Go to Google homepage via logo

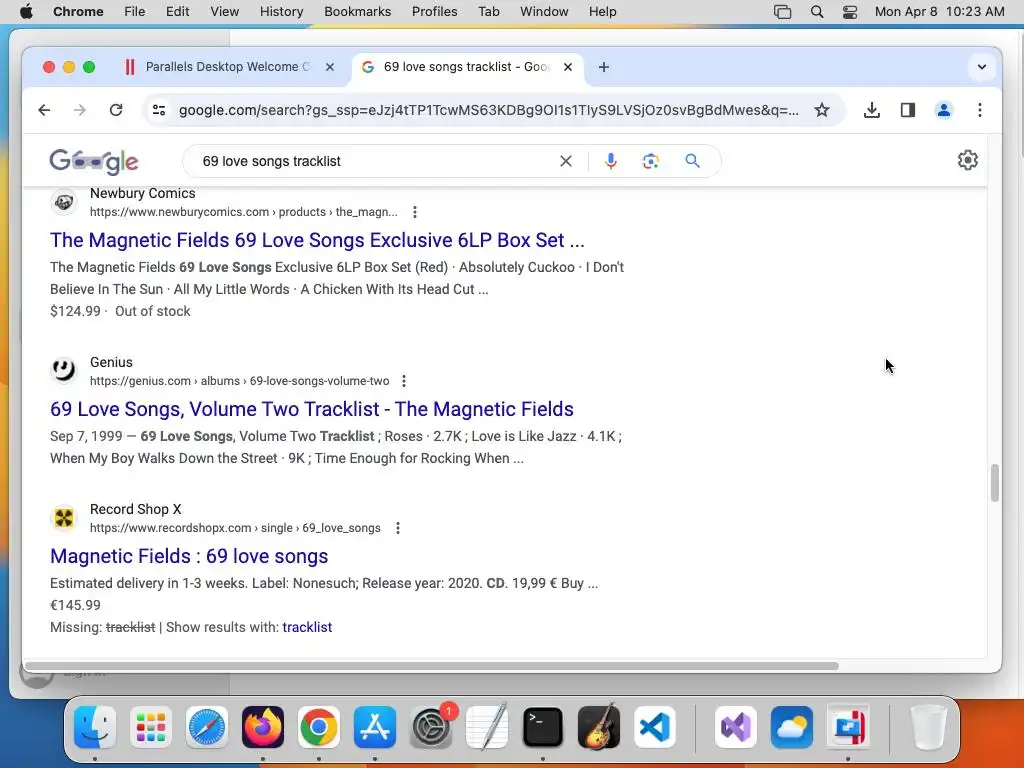[x=94, y=161]
